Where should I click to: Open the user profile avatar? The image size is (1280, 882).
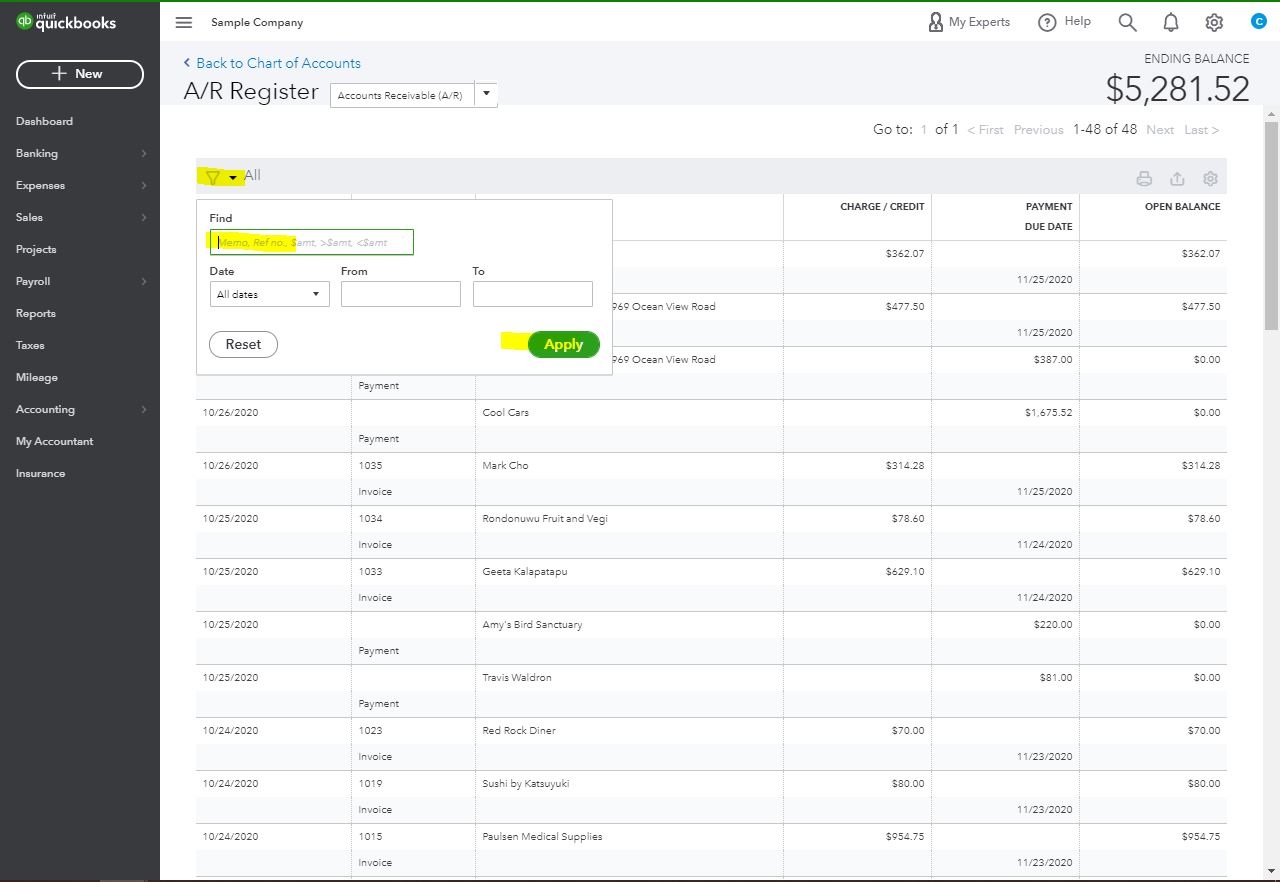(1259, 21)
